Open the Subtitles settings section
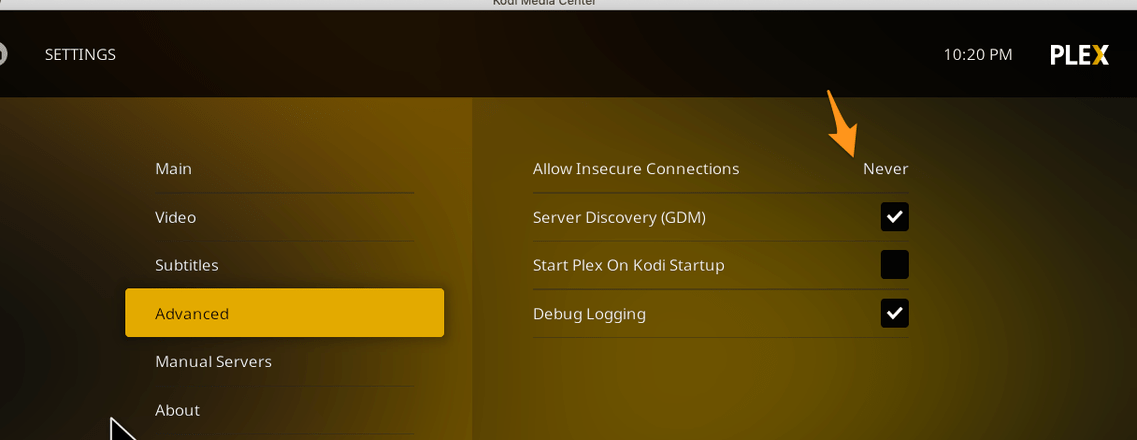Viewport: 1137px width, 440px height. click(x=284, y=265)
